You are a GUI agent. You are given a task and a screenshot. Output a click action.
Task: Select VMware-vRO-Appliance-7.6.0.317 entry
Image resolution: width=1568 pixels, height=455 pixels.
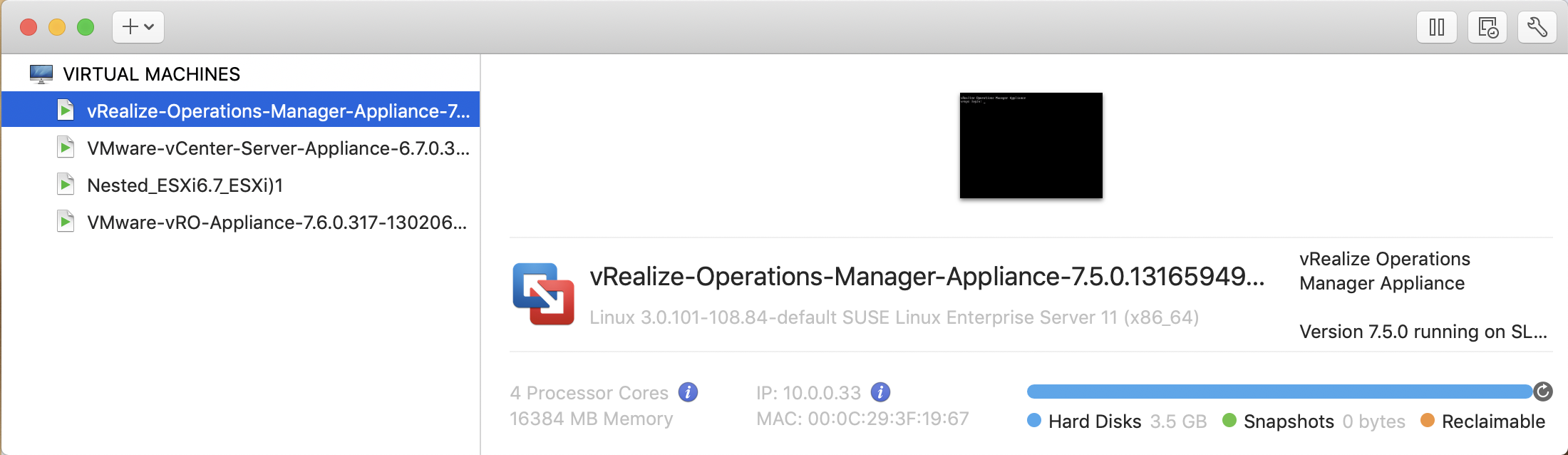click(x=240, y=222)
